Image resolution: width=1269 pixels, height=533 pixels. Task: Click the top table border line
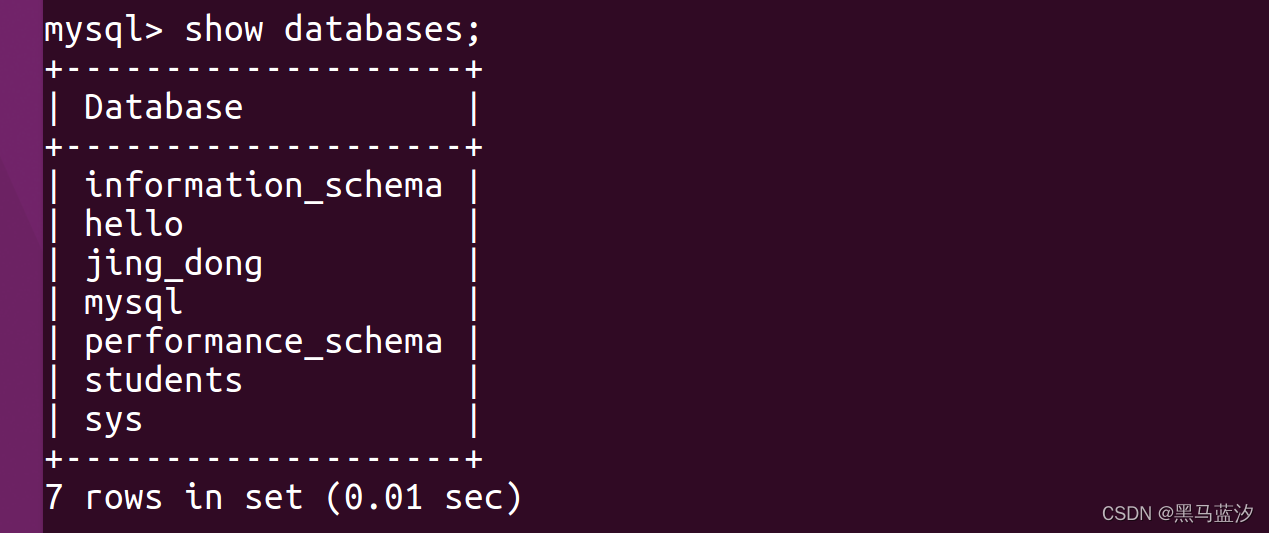click(x=263, y=68)
